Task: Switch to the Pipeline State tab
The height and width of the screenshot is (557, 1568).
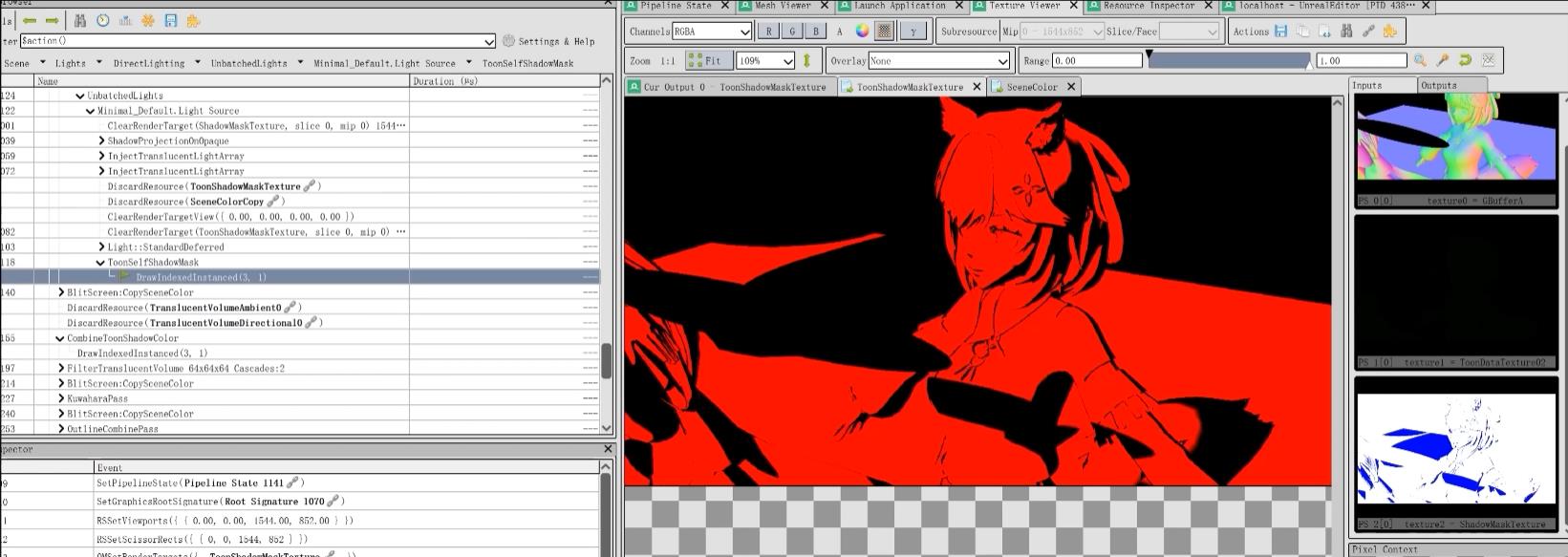Action: click(676, 6)
